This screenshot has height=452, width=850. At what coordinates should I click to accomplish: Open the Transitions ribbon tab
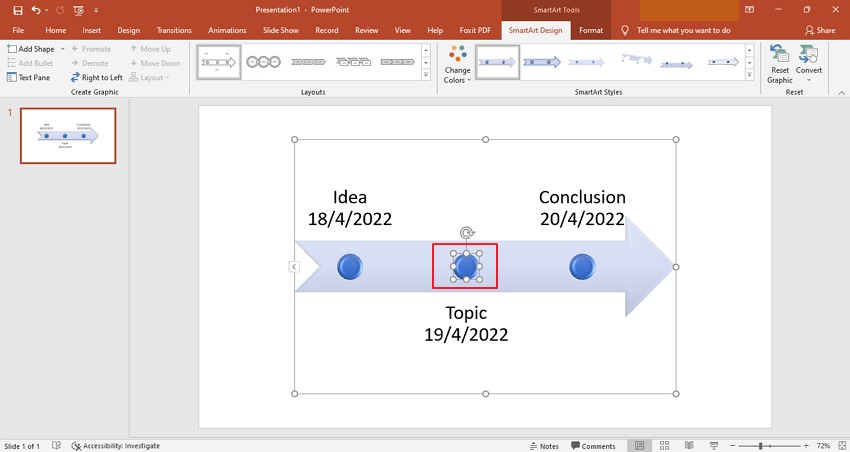pos(174,30)
